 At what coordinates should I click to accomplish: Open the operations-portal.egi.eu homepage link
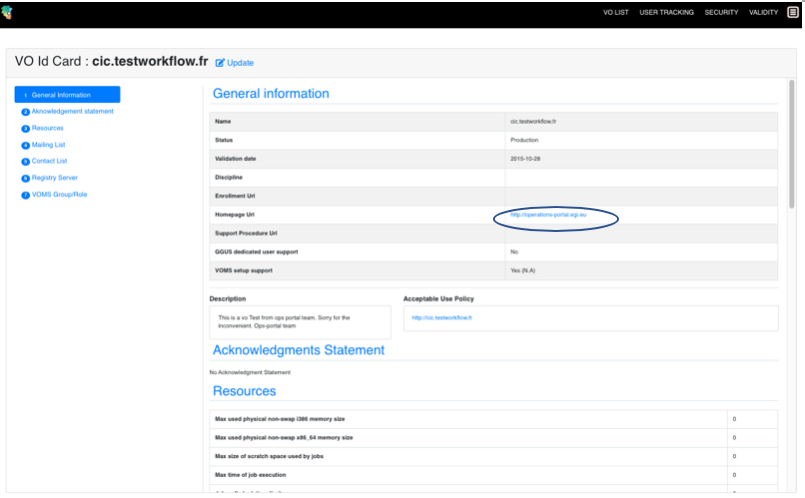(546, 215)
